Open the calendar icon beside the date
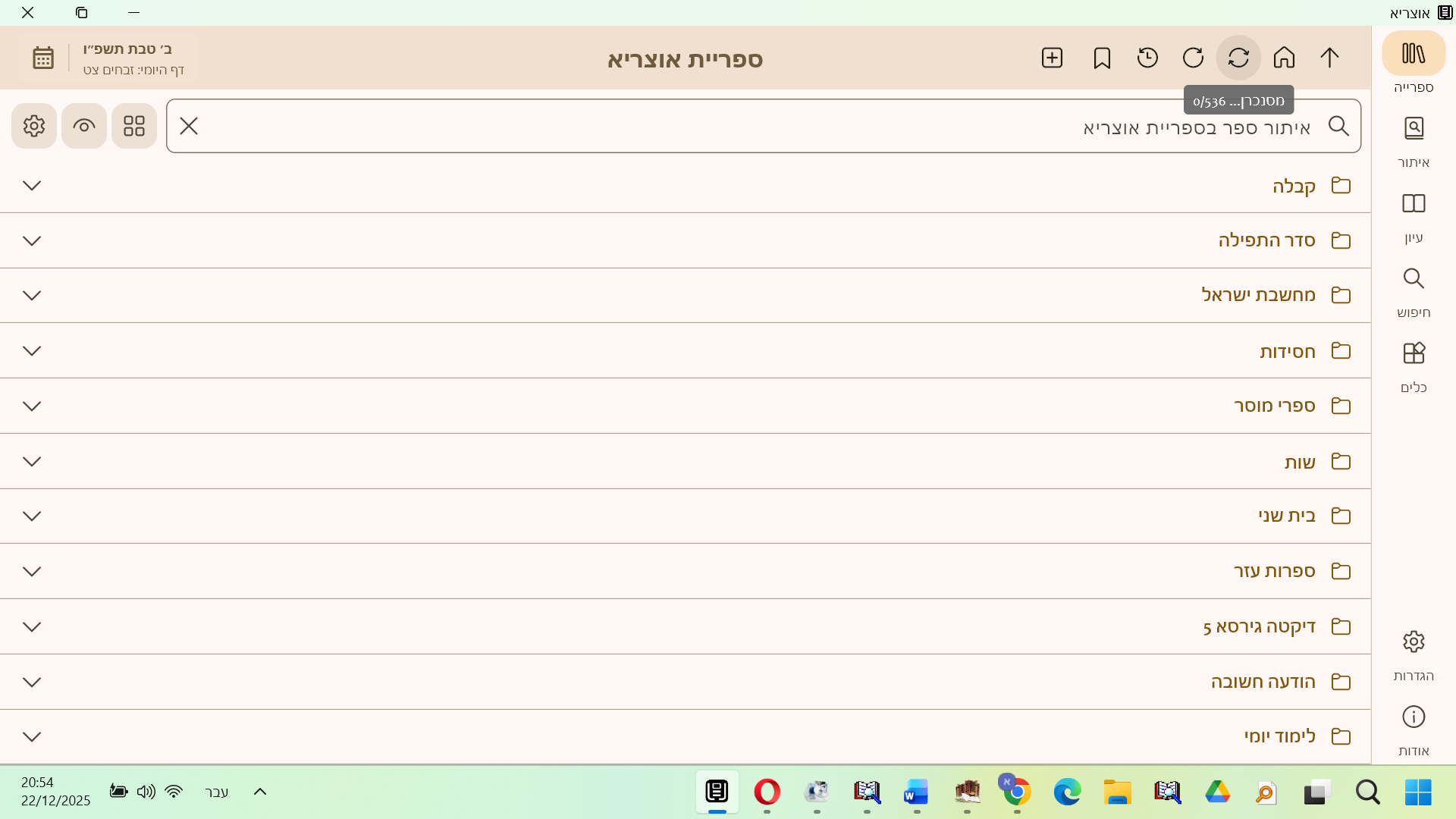Image resolution: width=1456 pixels, height=819 pixels. [x=43, y=58]
